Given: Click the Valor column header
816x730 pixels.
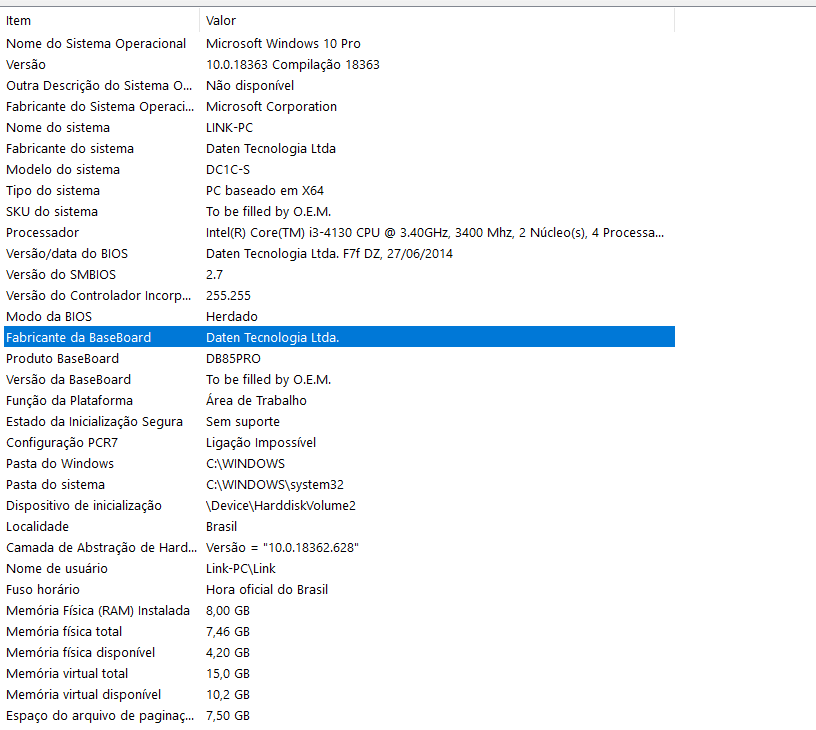Looking at the screenshot, I should [x=437, y=21].
